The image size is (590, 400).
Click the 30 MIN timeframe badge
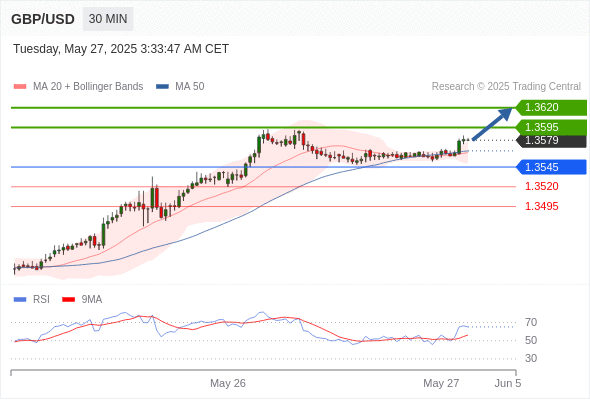click(x=108, y=19)
